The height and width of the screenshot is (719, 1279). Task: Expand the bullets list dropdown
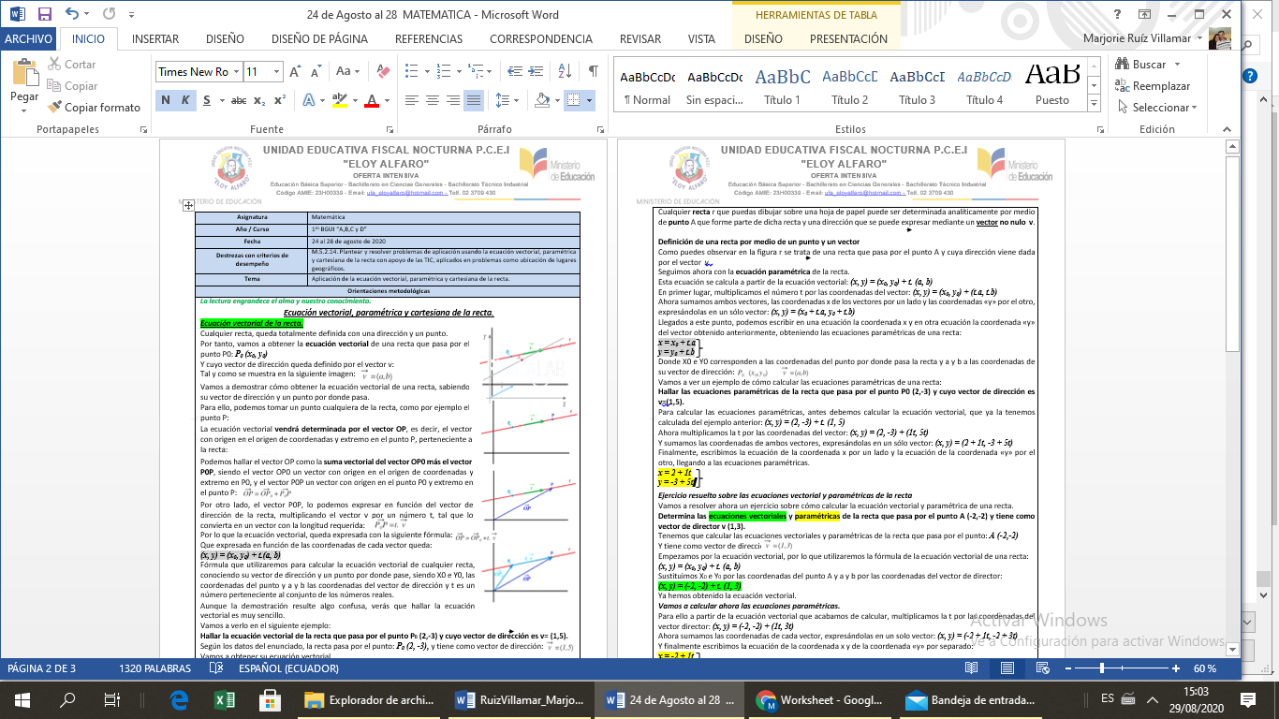[426, 71]
